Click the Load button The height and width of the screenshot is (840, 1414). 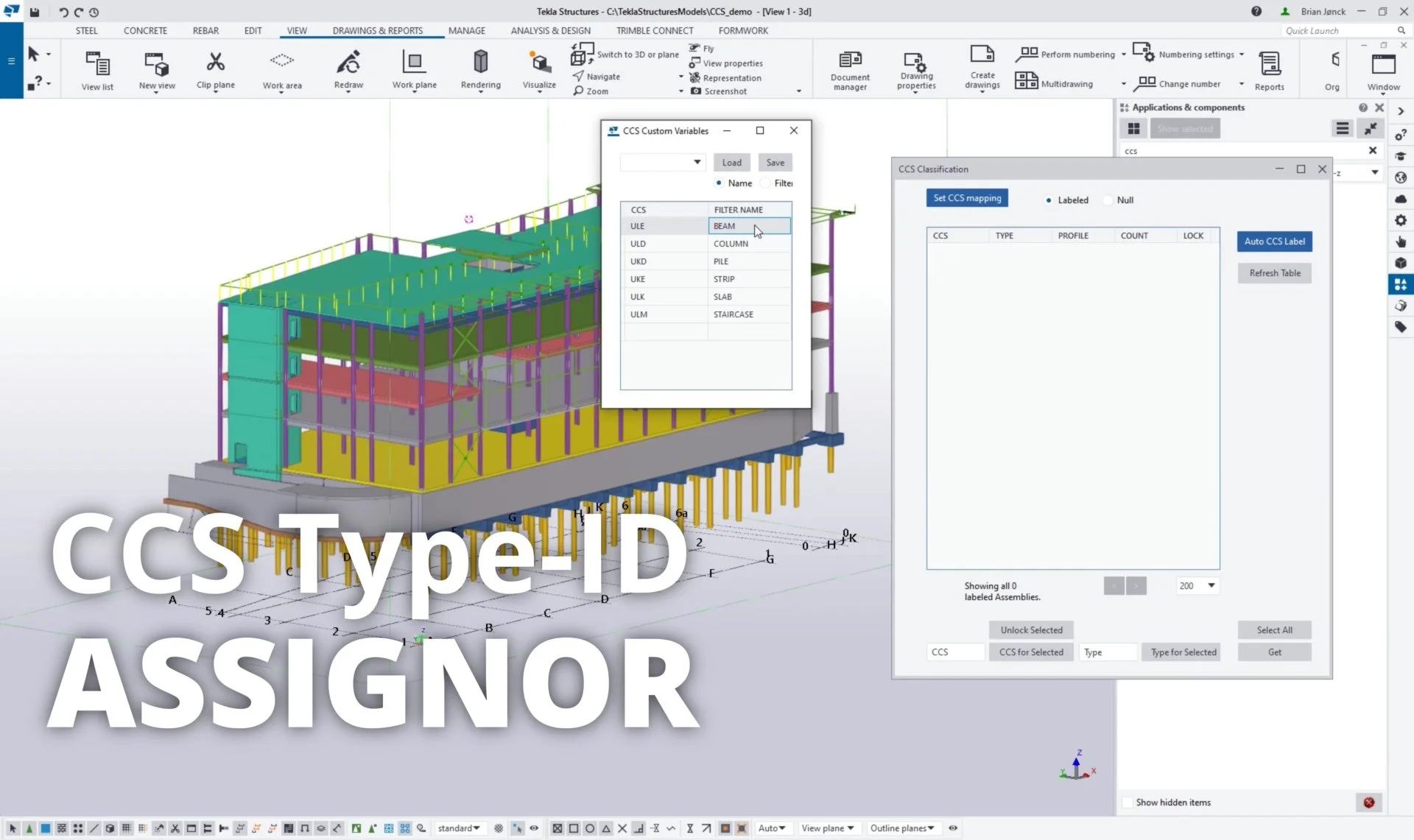[731, 163]
